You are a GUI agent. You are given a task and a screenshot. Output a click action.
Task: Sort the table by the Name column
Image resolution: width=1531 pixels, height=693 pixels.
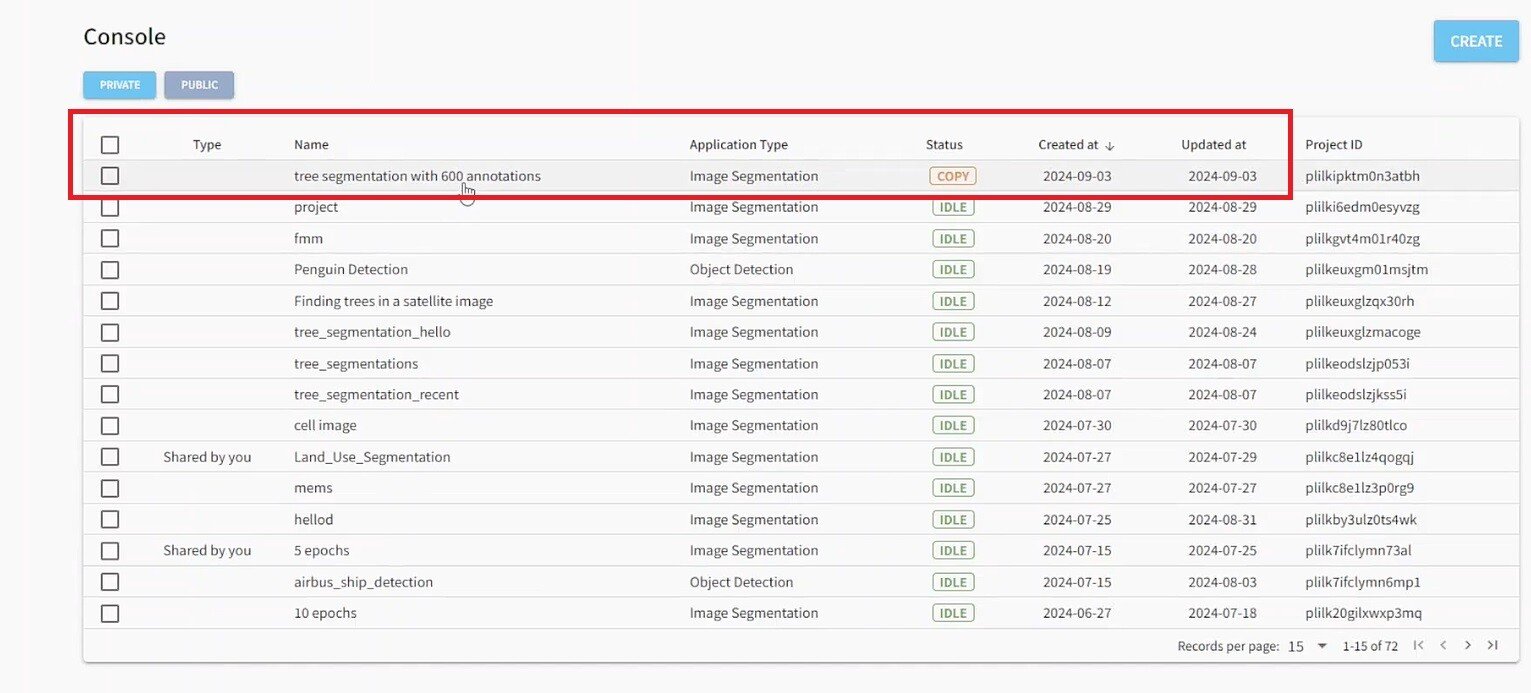pyautogui.click(x=311, y=145)
